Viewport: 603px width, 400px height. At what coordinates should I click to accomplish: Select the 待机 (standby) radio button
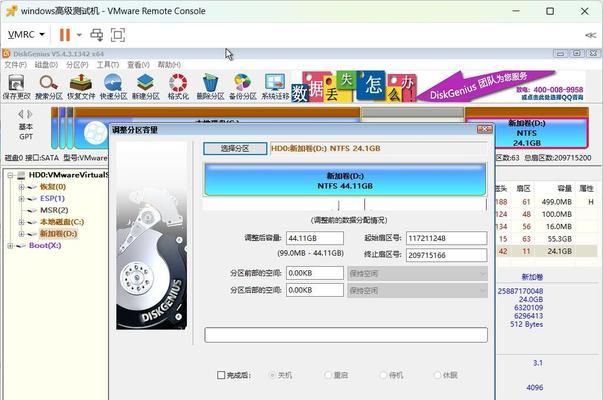click(383, 375)
